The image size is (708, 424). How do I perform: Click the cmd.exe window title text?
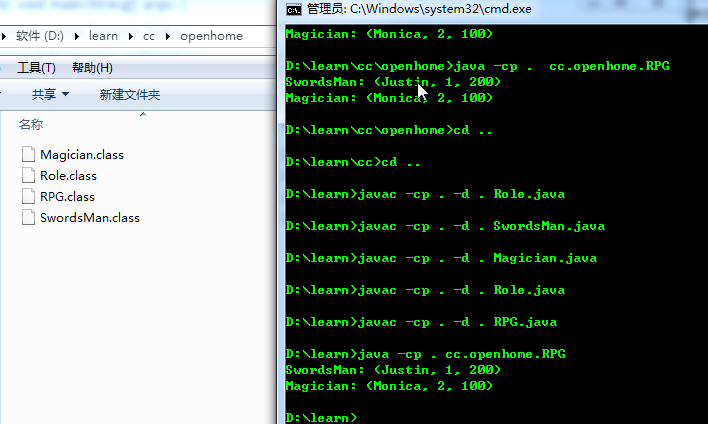coord(419,9)
